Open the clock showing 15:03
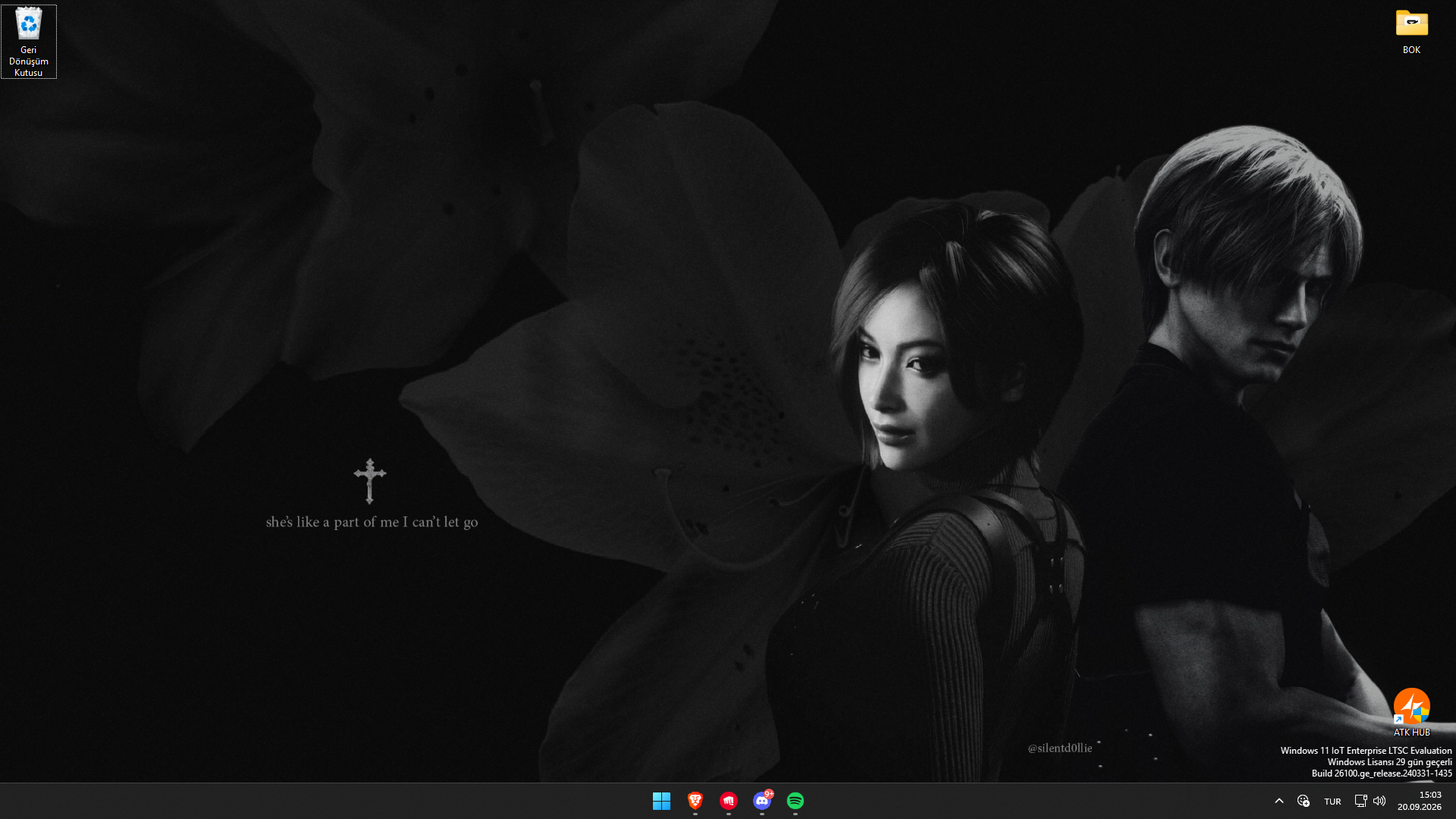Viewport: 1456px width, 819px height. (x=1420, y=801)
